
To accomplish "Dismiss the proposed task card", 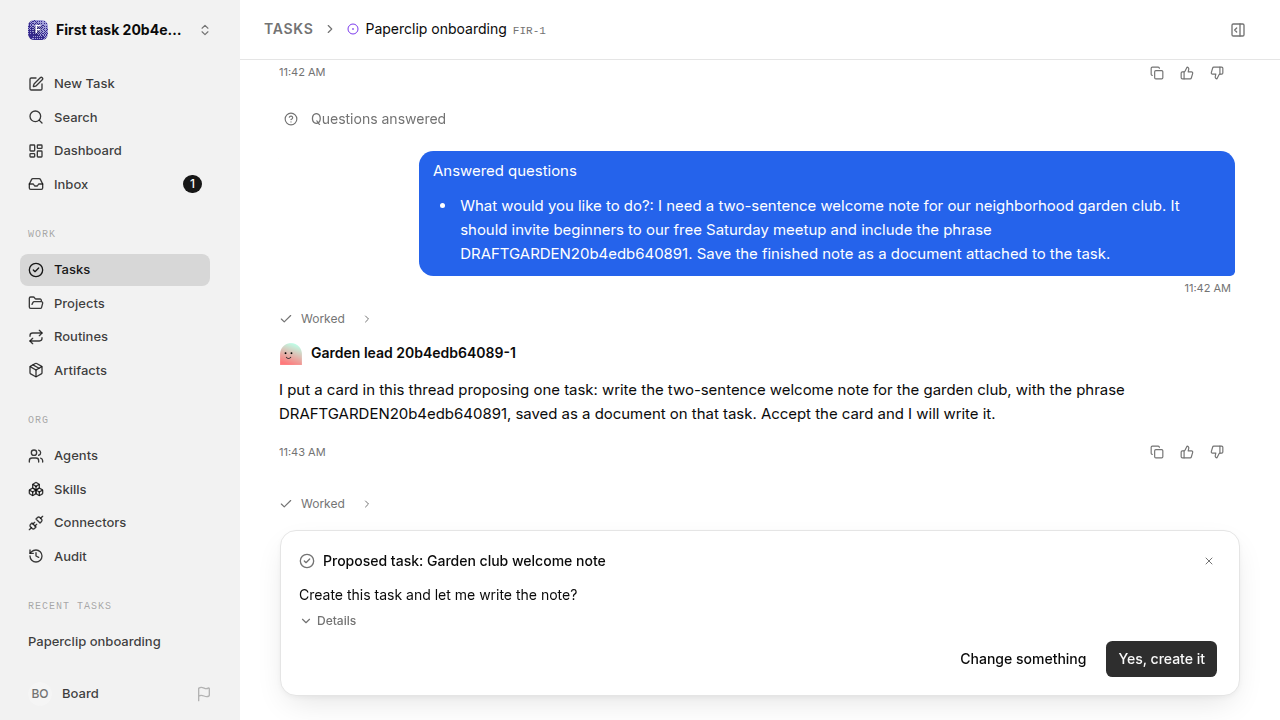I will point(1209,561).
